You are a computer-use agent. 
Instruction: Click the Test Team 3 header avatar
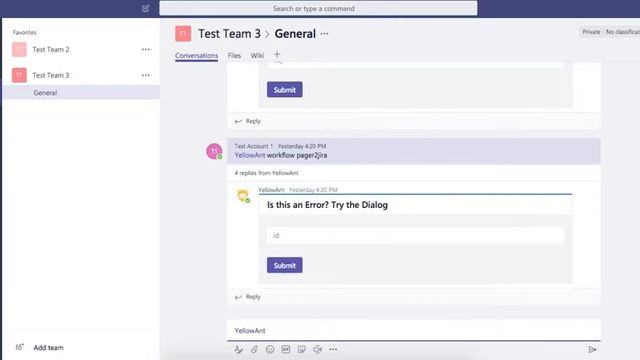click(x=183, y=33)
